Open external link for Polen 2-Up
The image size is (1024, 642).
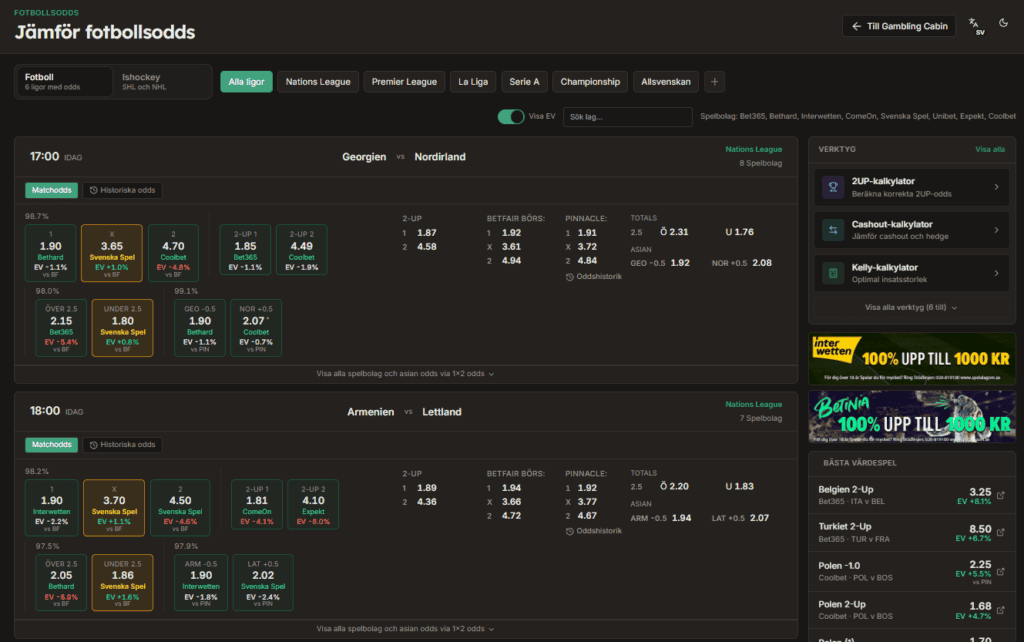pyautogui.click(x=1000, y=610)
